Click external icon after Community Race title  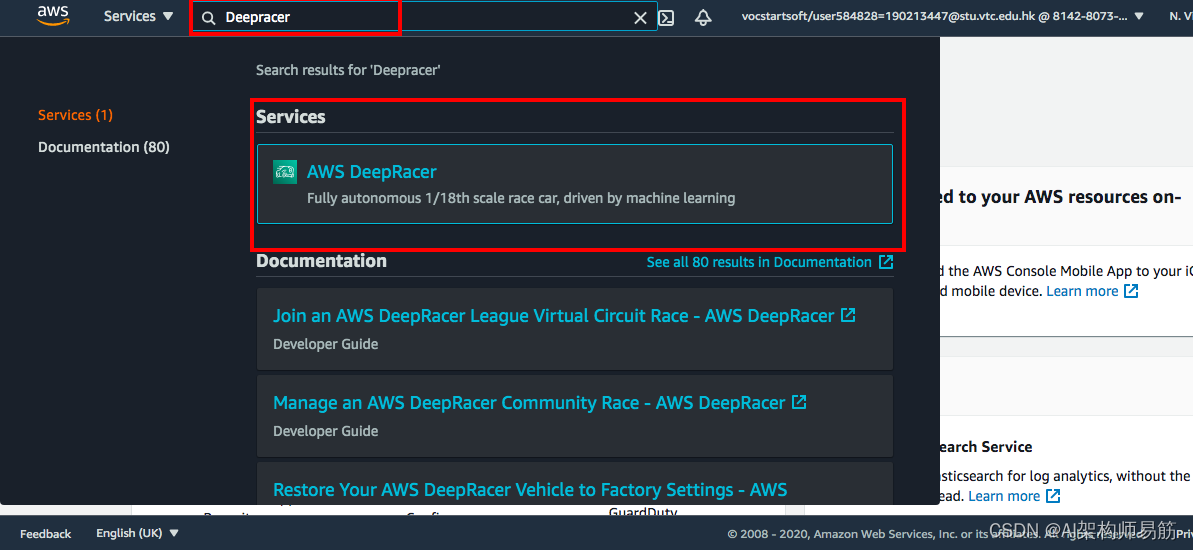(x=799, y=402)
